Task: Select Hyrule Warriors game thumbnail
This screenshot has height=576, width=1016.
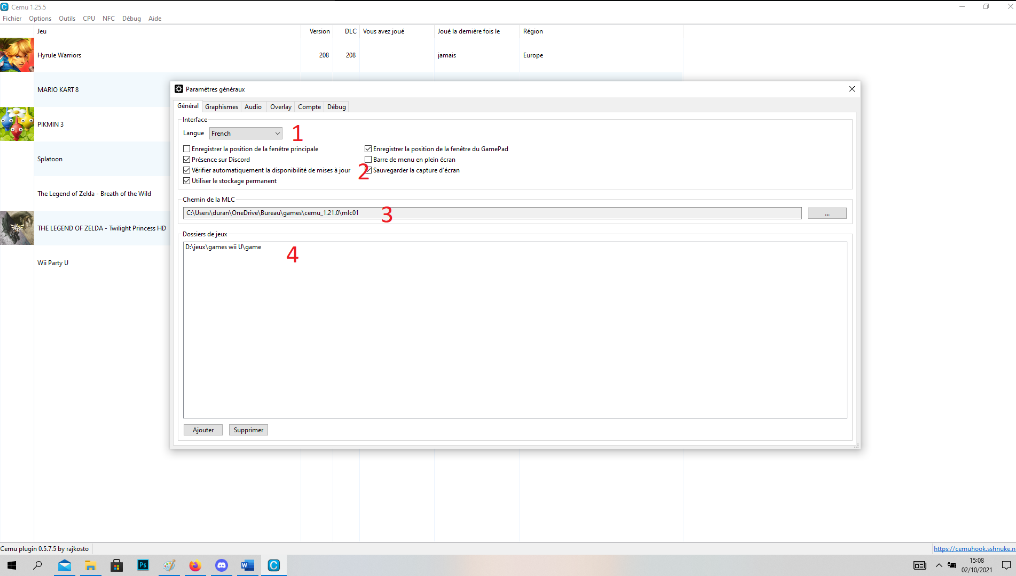Action: (x=16, y=55)
